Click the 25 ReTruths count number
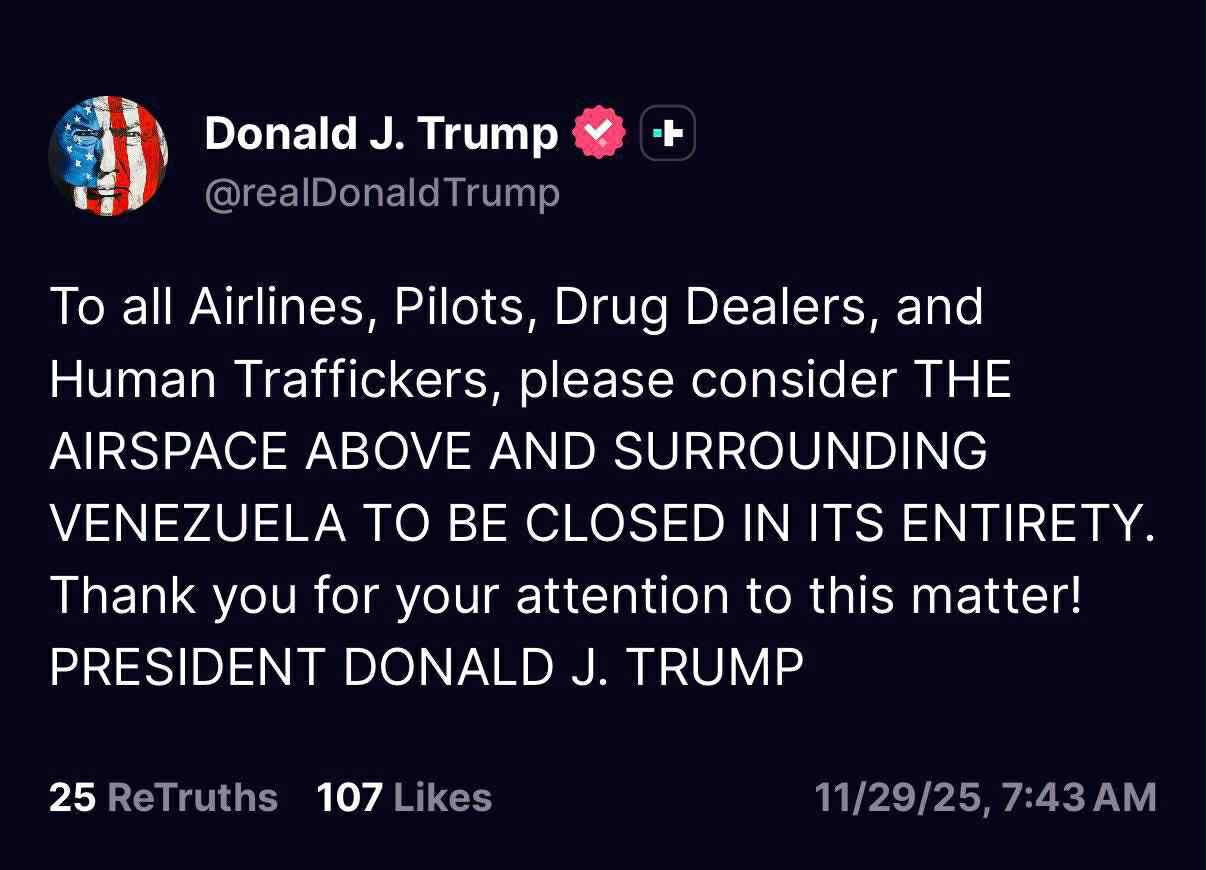1206x870 pixels. pos(72,798)
